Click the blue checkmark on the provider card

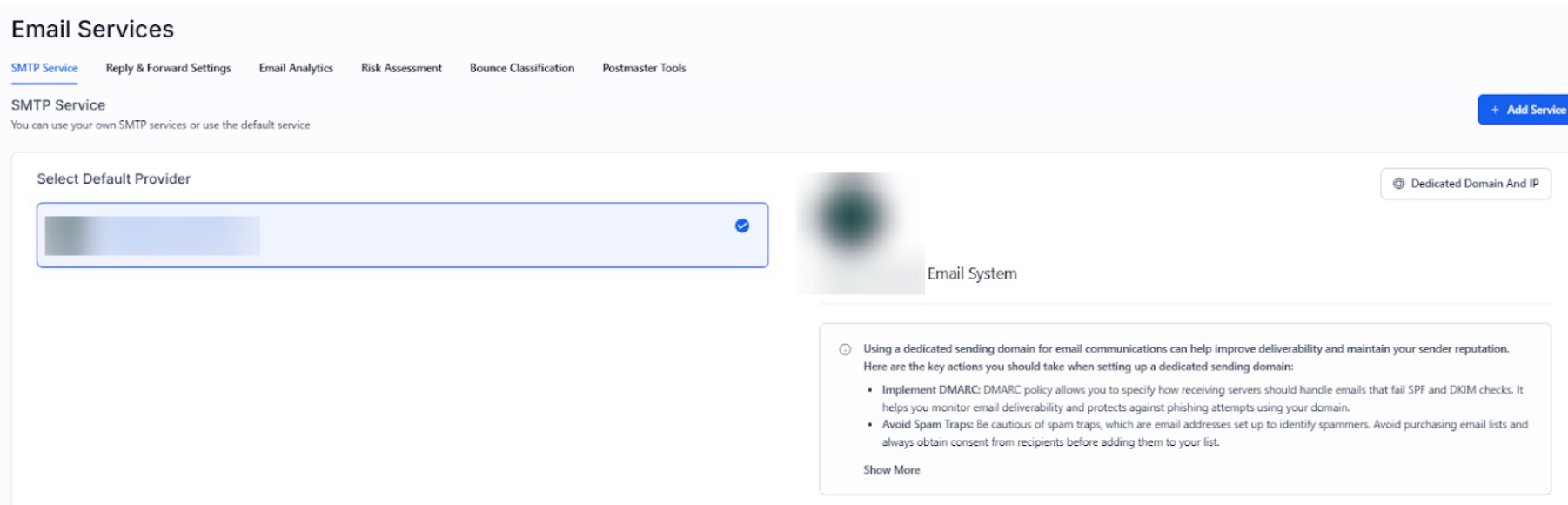point(742,226)
